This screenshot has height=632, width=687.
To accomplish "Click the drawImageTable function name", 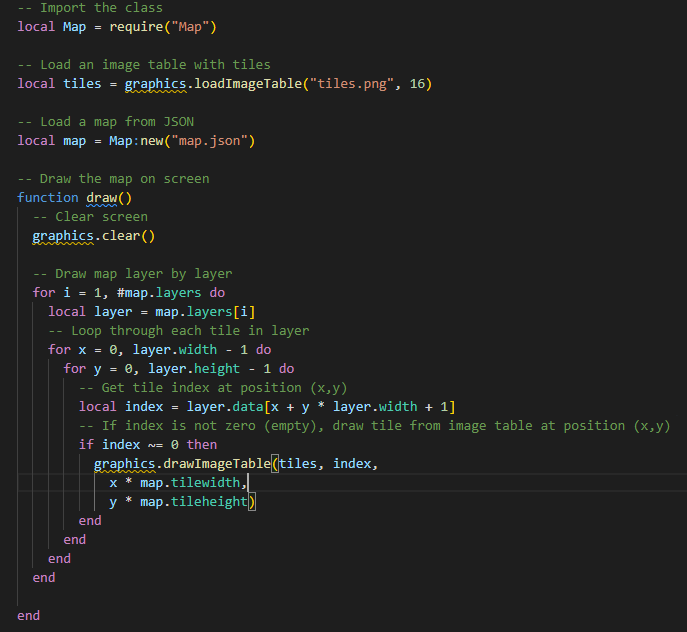I will click(x=217, y=464).
